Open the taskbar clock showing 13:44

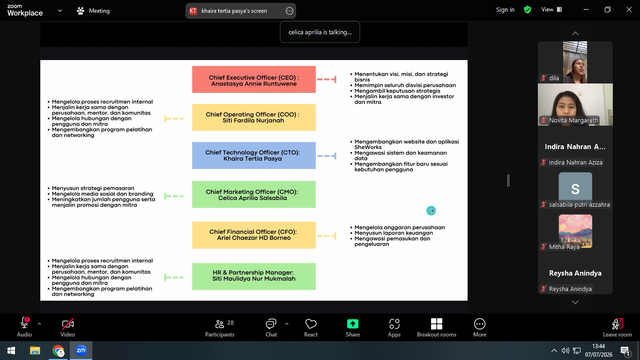click(x=598, y=351)
